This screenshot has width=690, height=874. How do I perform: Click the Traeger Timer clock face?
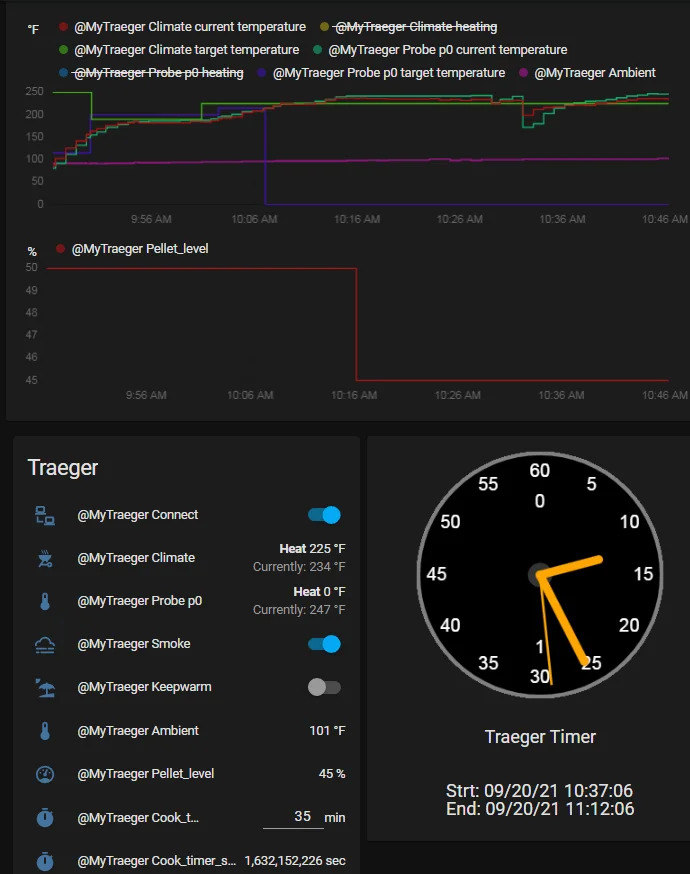[540, 575]
